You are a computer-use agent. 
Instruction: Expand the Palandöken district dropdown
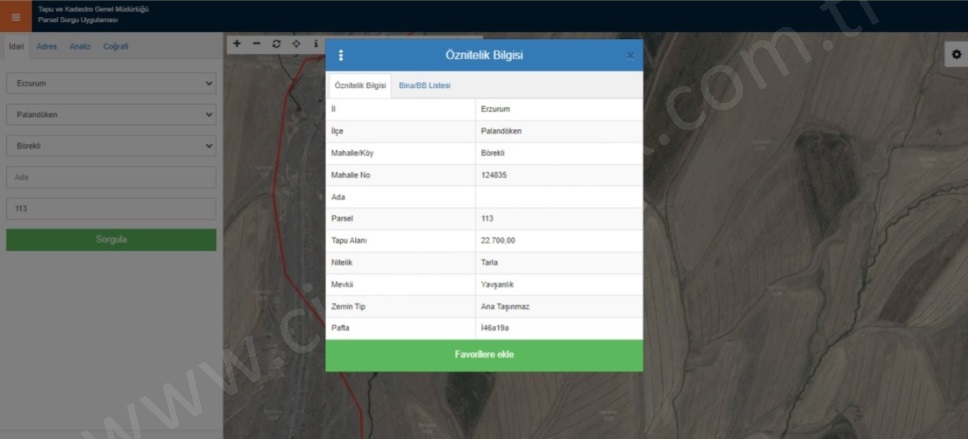click(x=111, y=115)
